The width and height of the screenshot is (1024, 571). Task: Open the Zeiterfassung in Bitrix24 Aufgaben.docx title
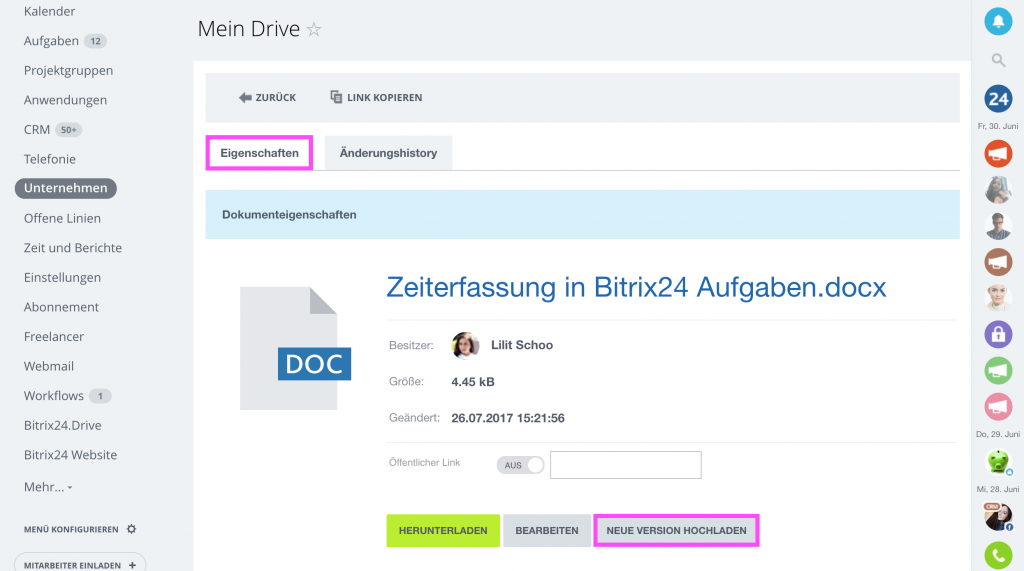click(x=636, y=287)
